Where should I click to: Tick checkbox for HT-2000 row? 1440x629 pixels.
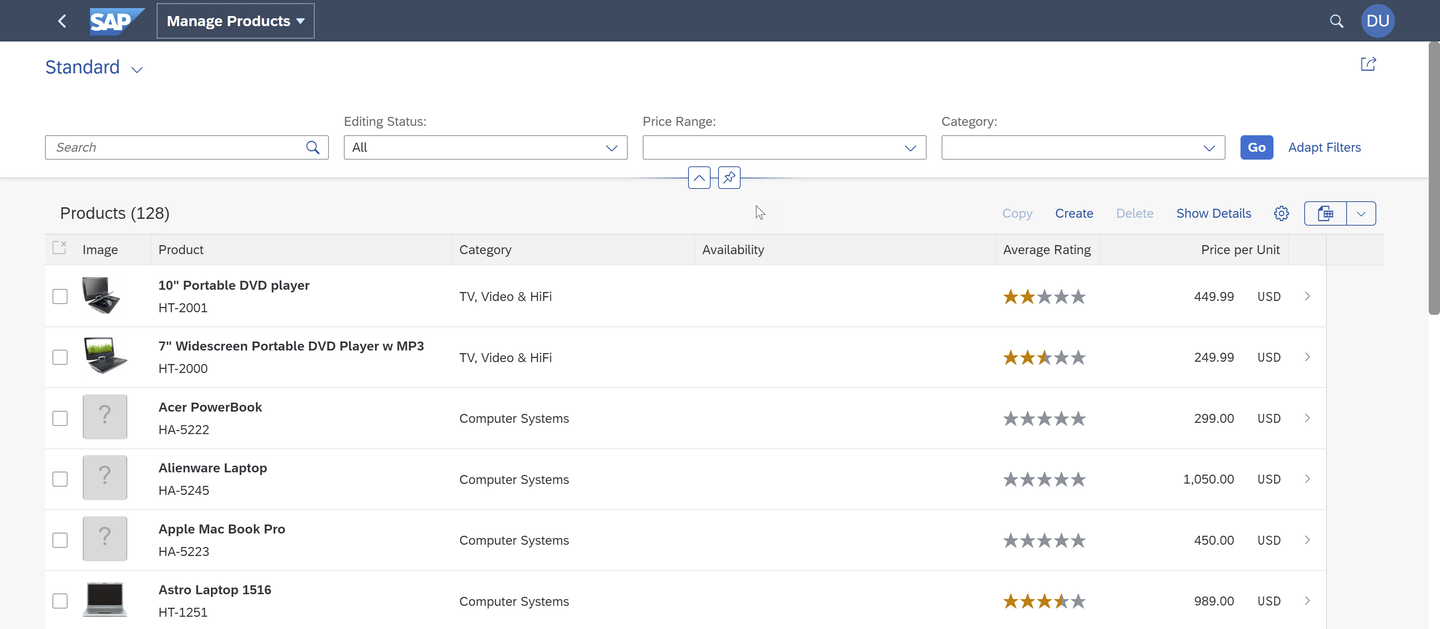60,357
